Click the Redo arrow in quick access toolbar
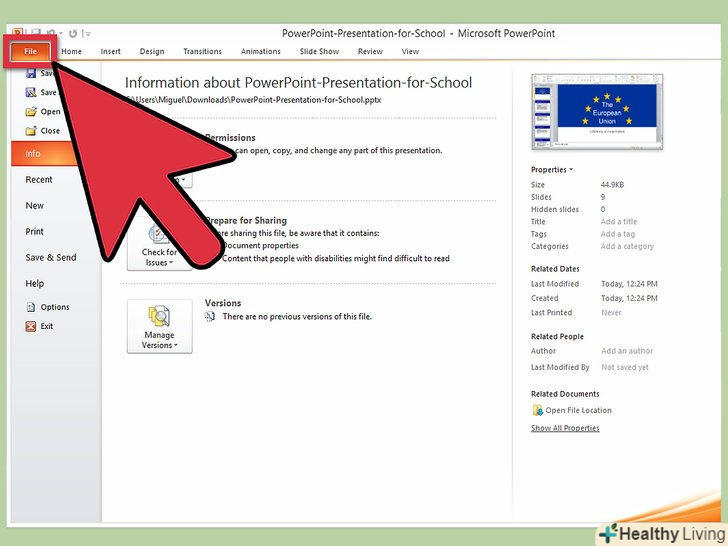Viewport: 728px width, 546px height. (73, 33)
